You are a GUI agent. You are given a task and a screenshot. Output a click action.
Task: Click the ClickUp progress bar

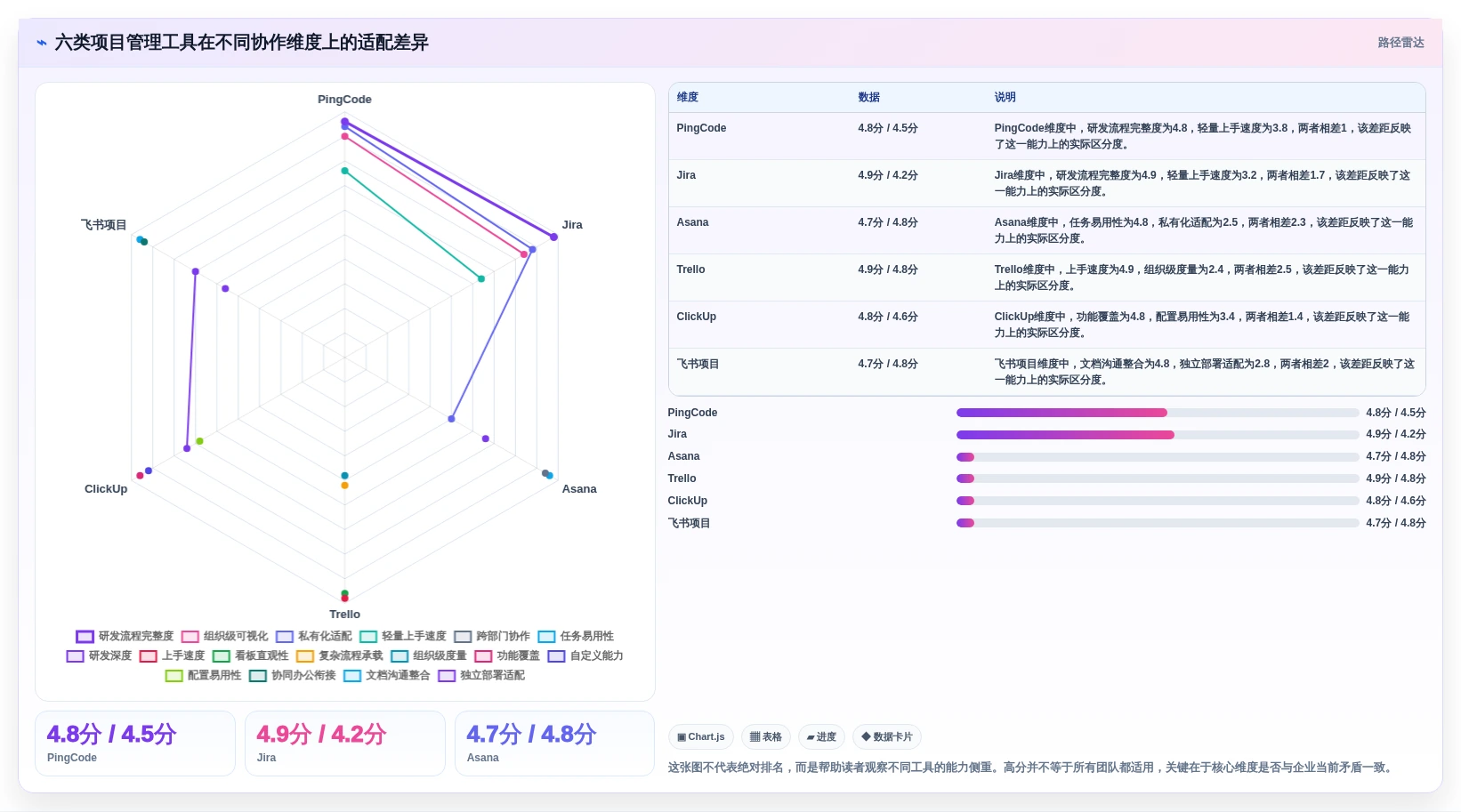click(x=1158, y=501)
